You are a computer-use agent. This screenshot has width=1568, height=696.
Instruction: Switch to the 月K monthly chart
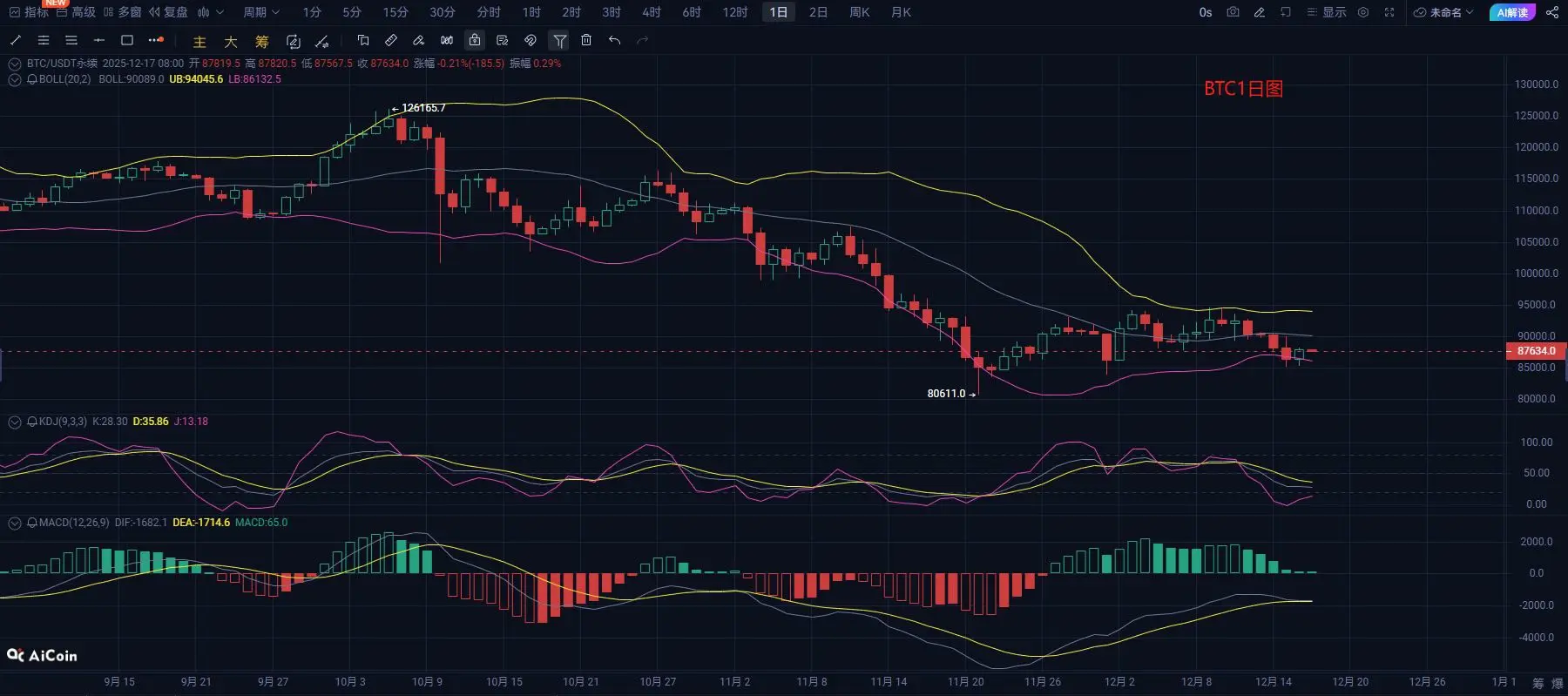[x=902, y=12]
